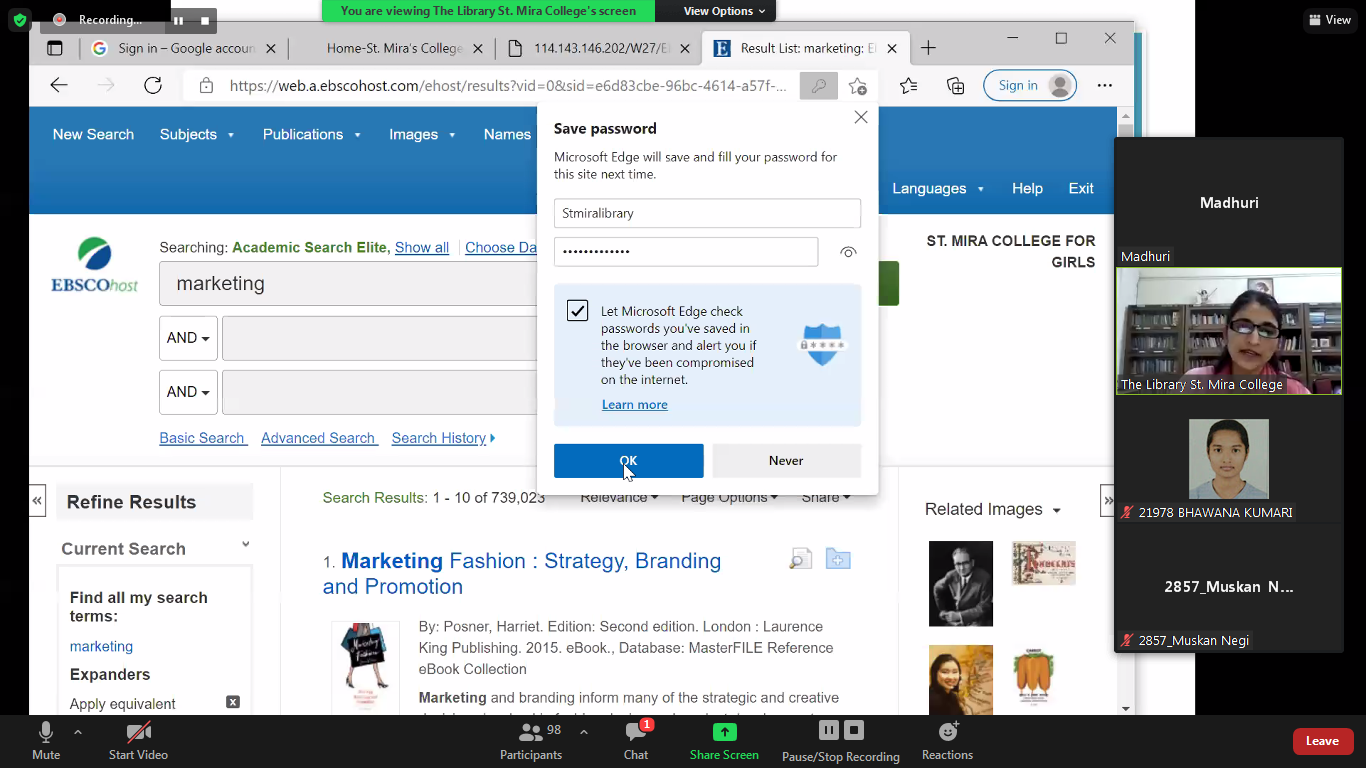
Task: Expand the first AND boolean dropdown
Action: pyautogui.click(x=187, y=338)
